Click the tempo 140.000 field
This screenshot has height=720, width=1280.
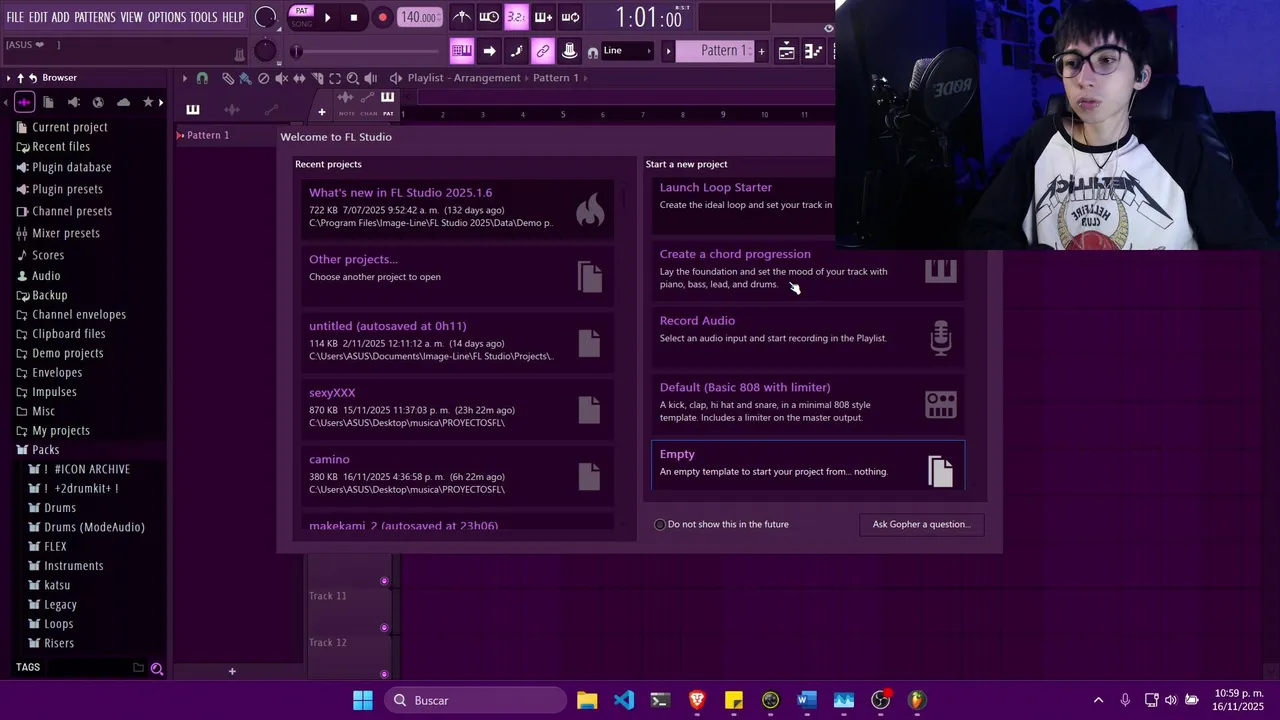point(419,17)
